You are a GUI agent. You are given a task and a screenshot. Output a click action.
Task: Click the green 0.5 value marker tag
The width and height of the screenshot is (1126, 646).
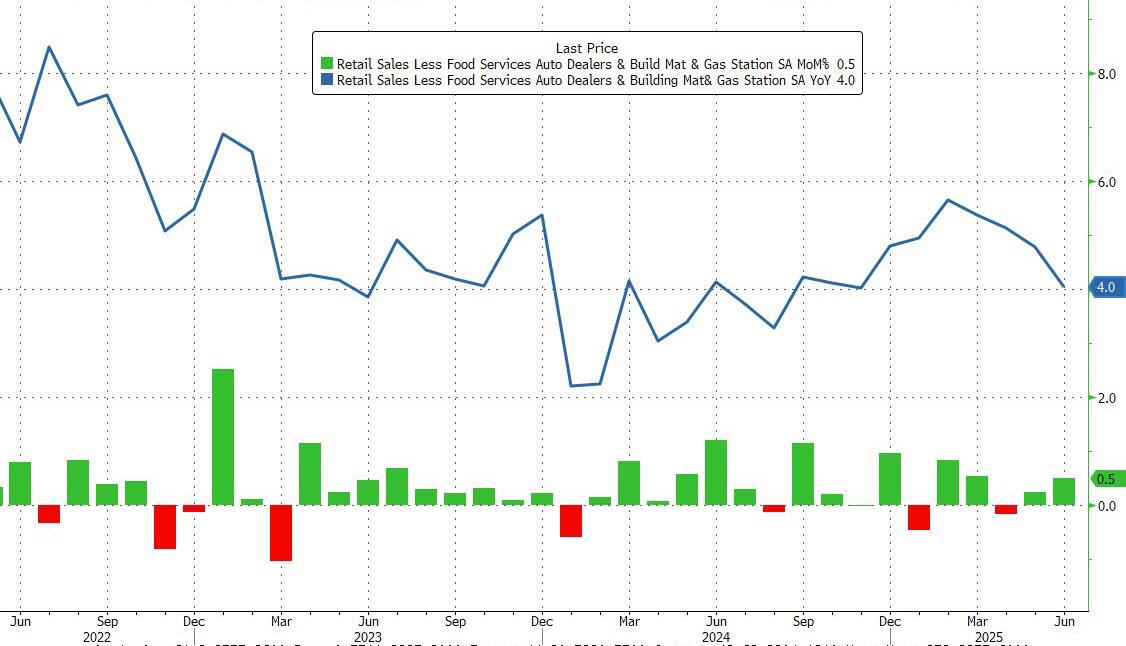1107,479
